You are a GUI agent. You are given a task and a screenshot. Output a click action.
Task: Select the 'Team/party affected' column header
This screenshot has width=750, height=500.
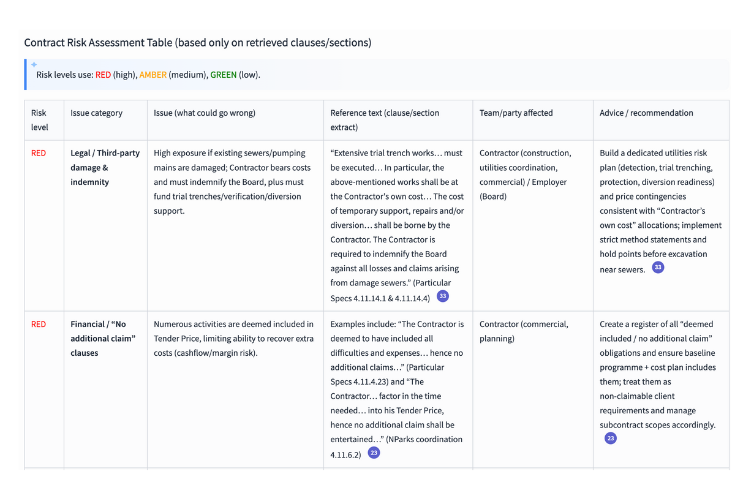pyautogui.click(x=516, y=113)
